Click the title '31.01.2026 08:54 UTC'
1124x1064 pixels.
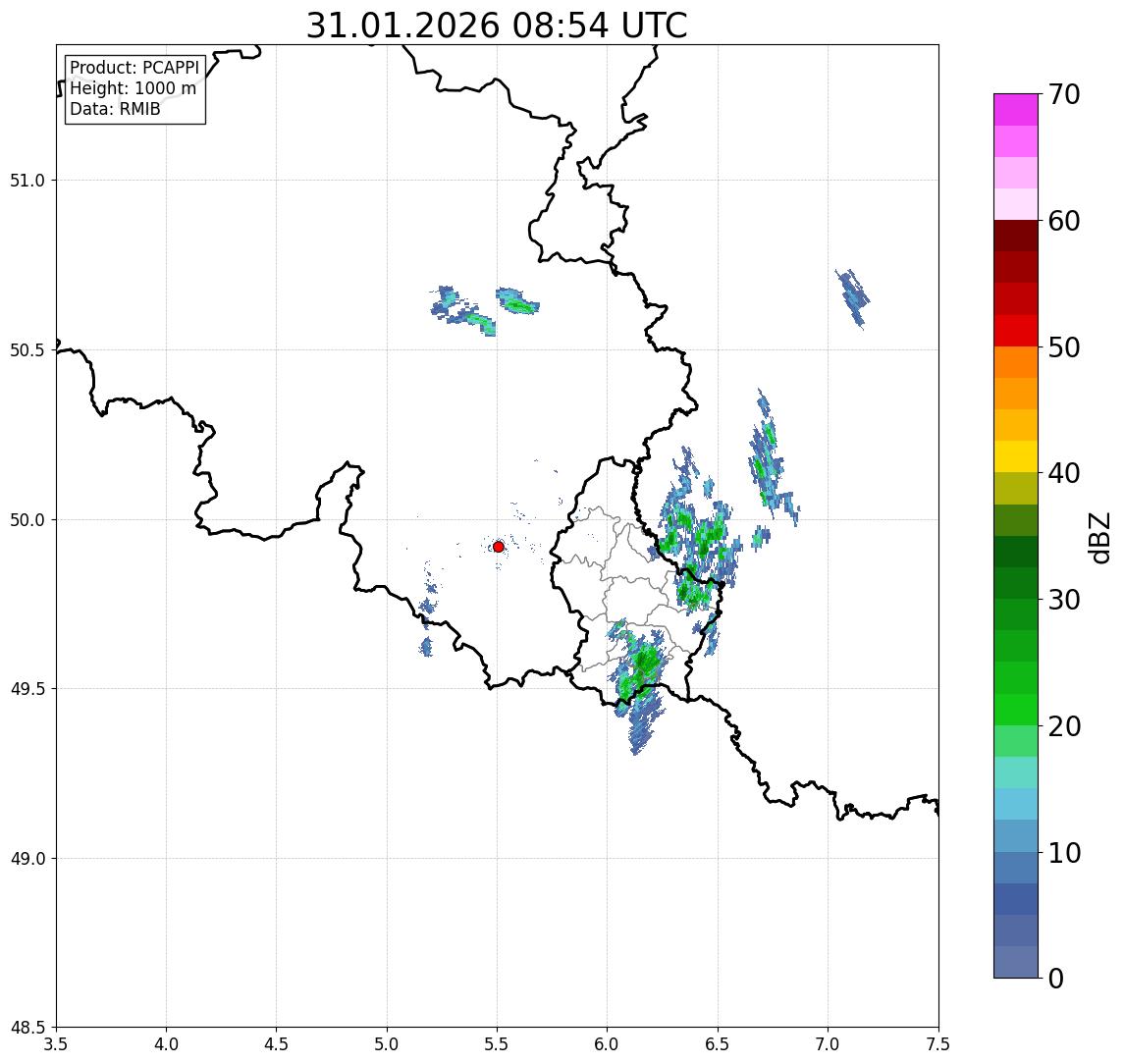point(496,26)
